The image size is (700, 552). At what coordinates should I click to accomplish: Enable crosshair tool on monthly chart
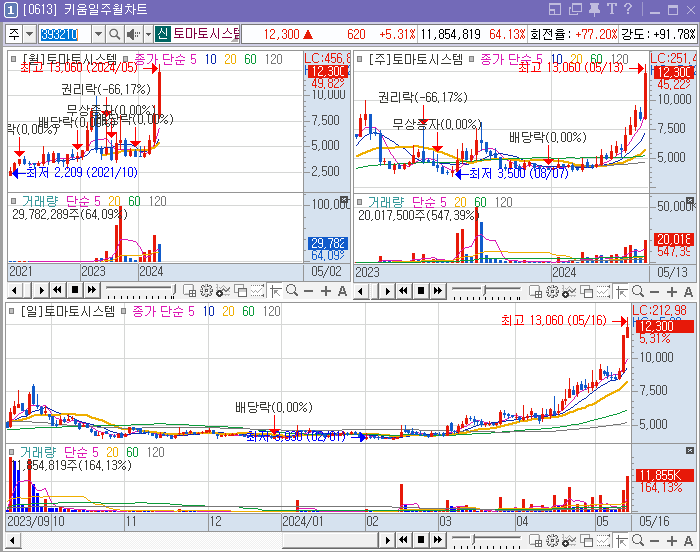point(275,291)
